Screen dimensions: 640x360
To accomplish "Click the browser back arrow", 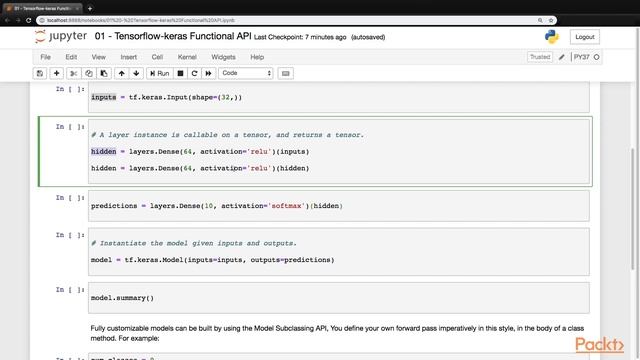I will [7, 20].
